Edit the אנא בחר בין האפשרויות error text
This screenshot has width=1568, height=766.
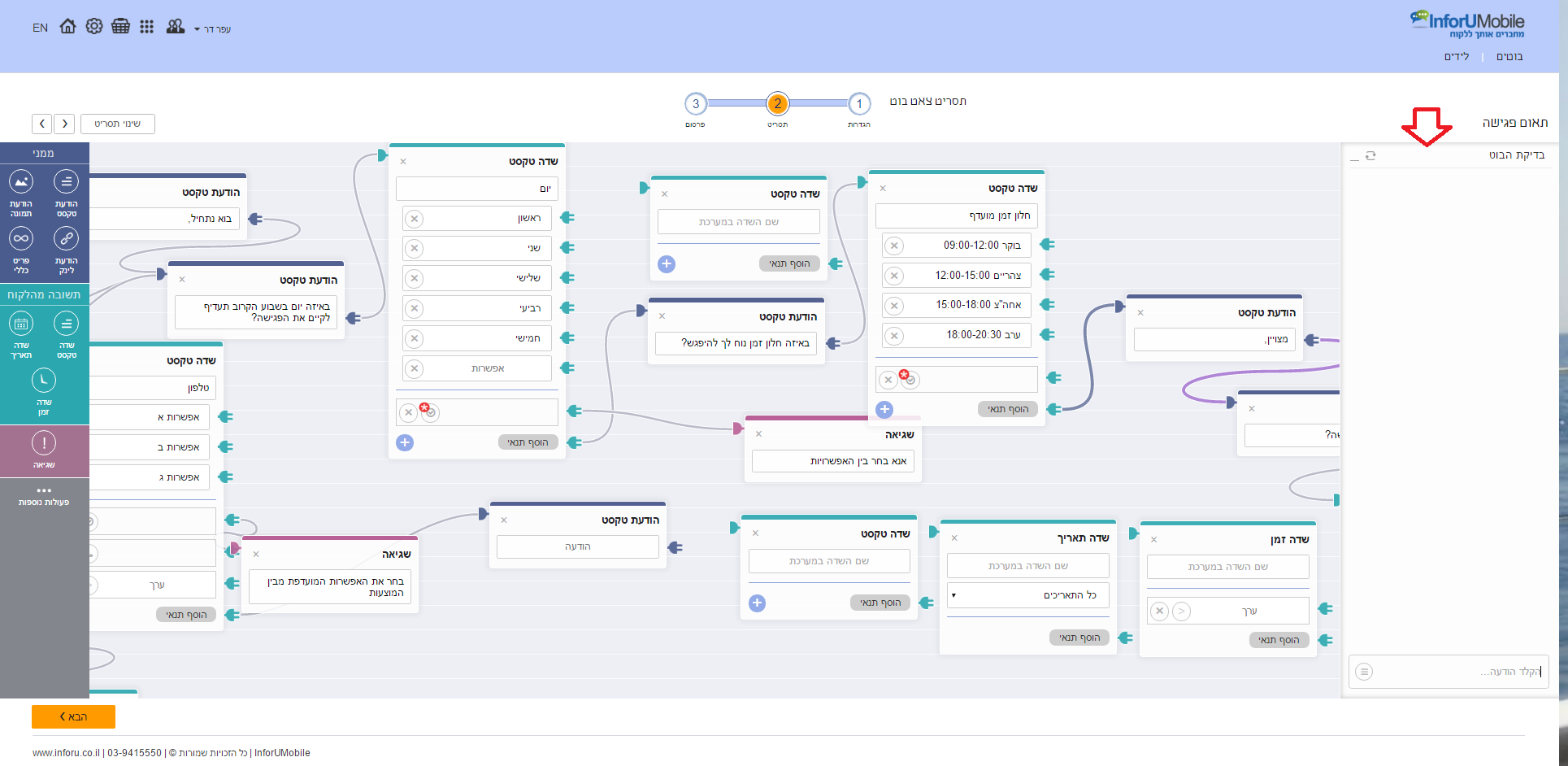pos(833,461)
